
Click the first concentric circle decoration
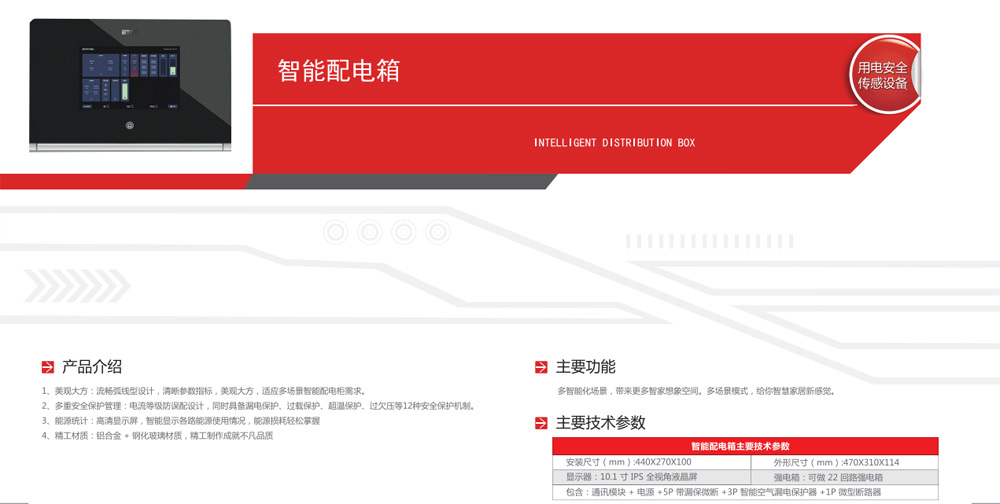[x=336, y=232]
